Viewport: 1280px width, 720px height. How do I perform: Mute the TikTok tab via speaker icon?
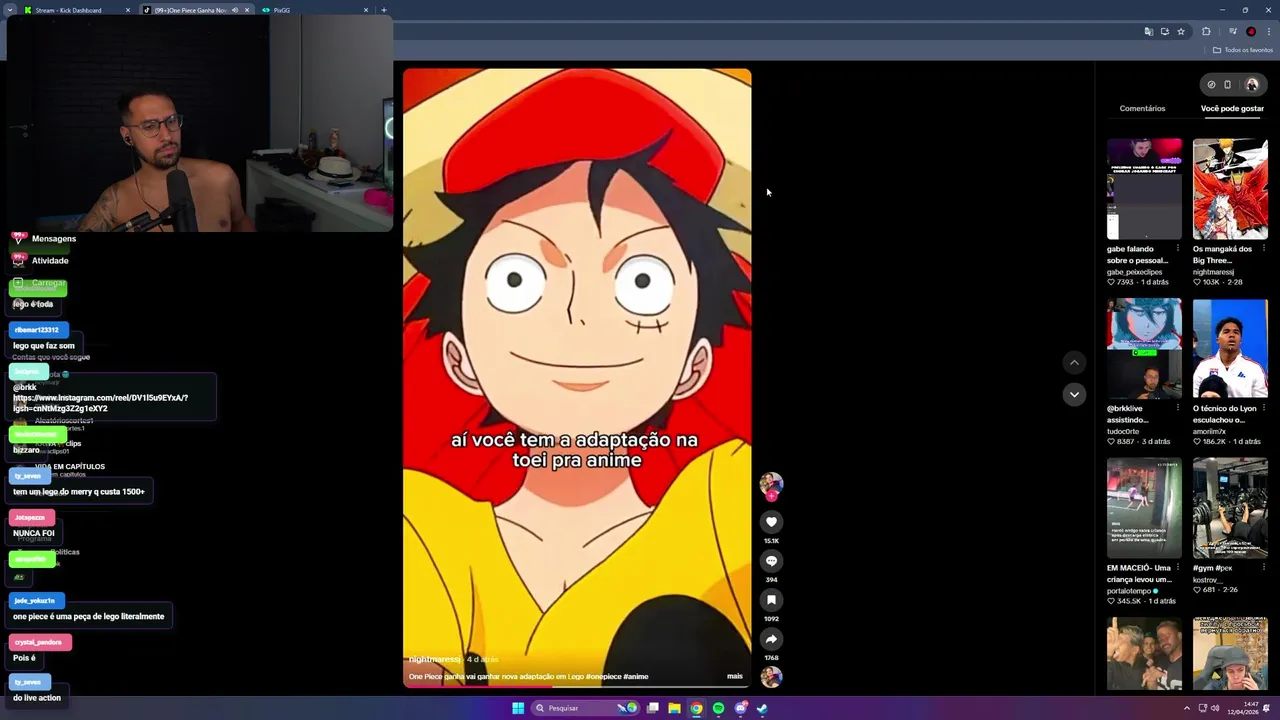coord(235,10)
